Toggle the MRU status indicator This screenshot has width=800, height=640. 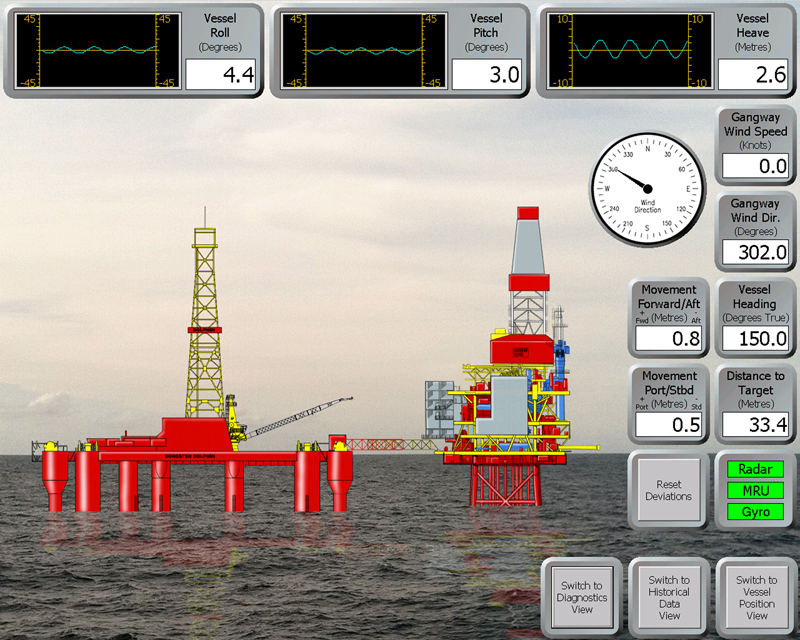756,491
